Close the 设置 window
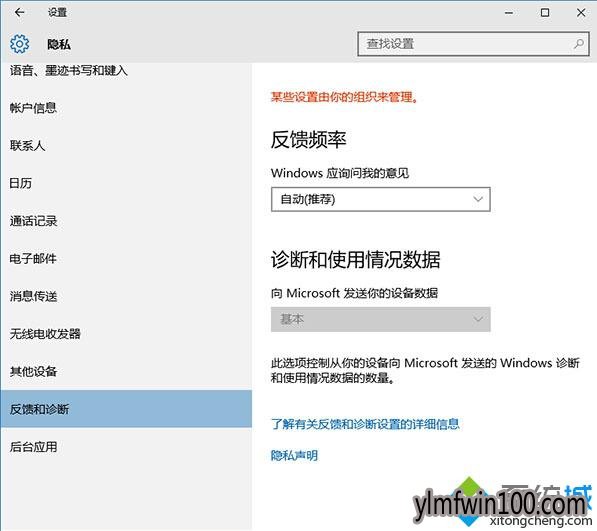This screenshot has width=597, height=531. 581,13
